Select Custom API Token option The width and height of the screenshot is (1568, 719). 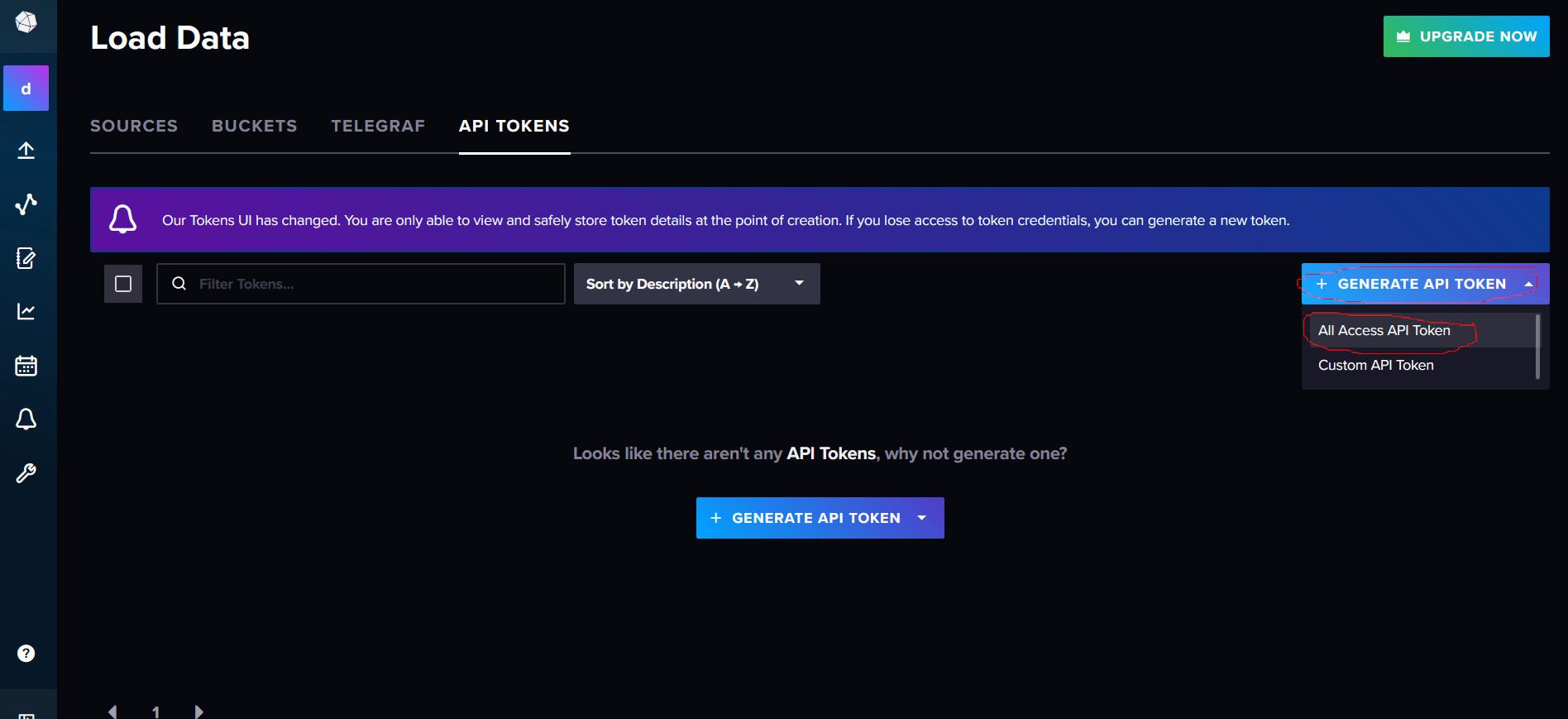tap(1375, 365)
